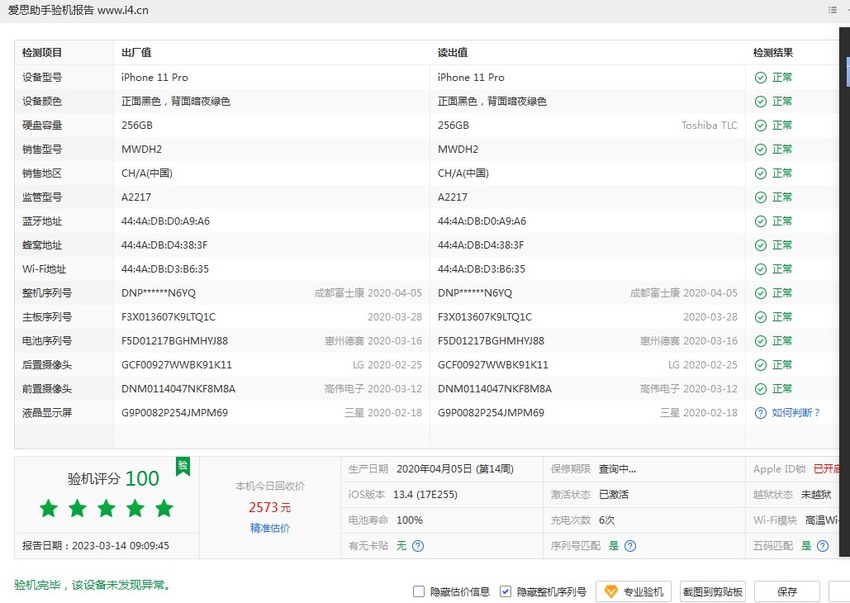Click 截图到剪贴板 to copy screenshot
Screen dimensions: 850x603
[712, 591]
